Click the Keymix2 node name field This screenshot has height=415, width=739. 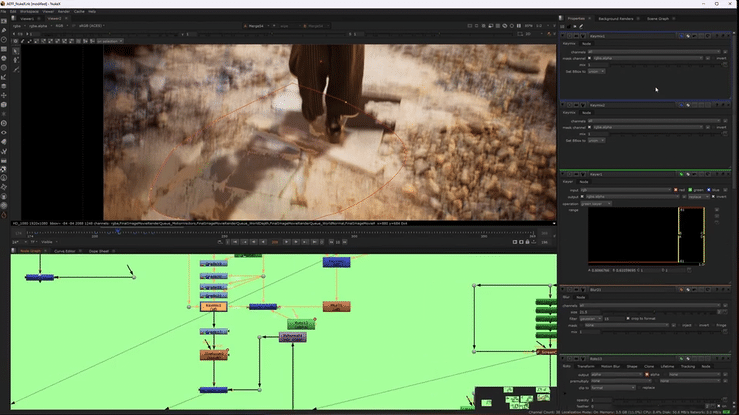coord(633,105)
